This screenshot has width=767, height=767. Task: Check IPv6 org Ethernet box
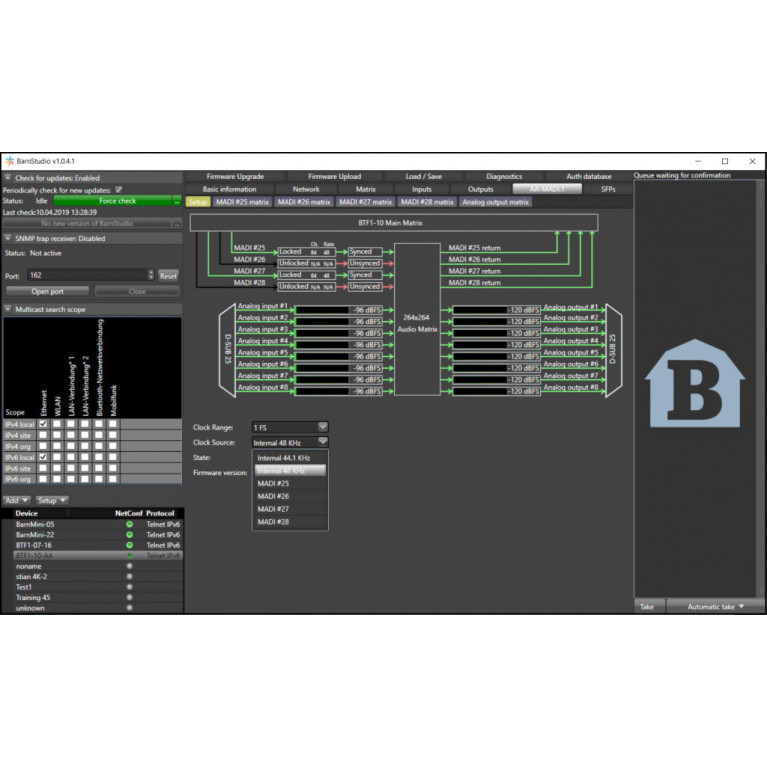(x=43, y=479)
